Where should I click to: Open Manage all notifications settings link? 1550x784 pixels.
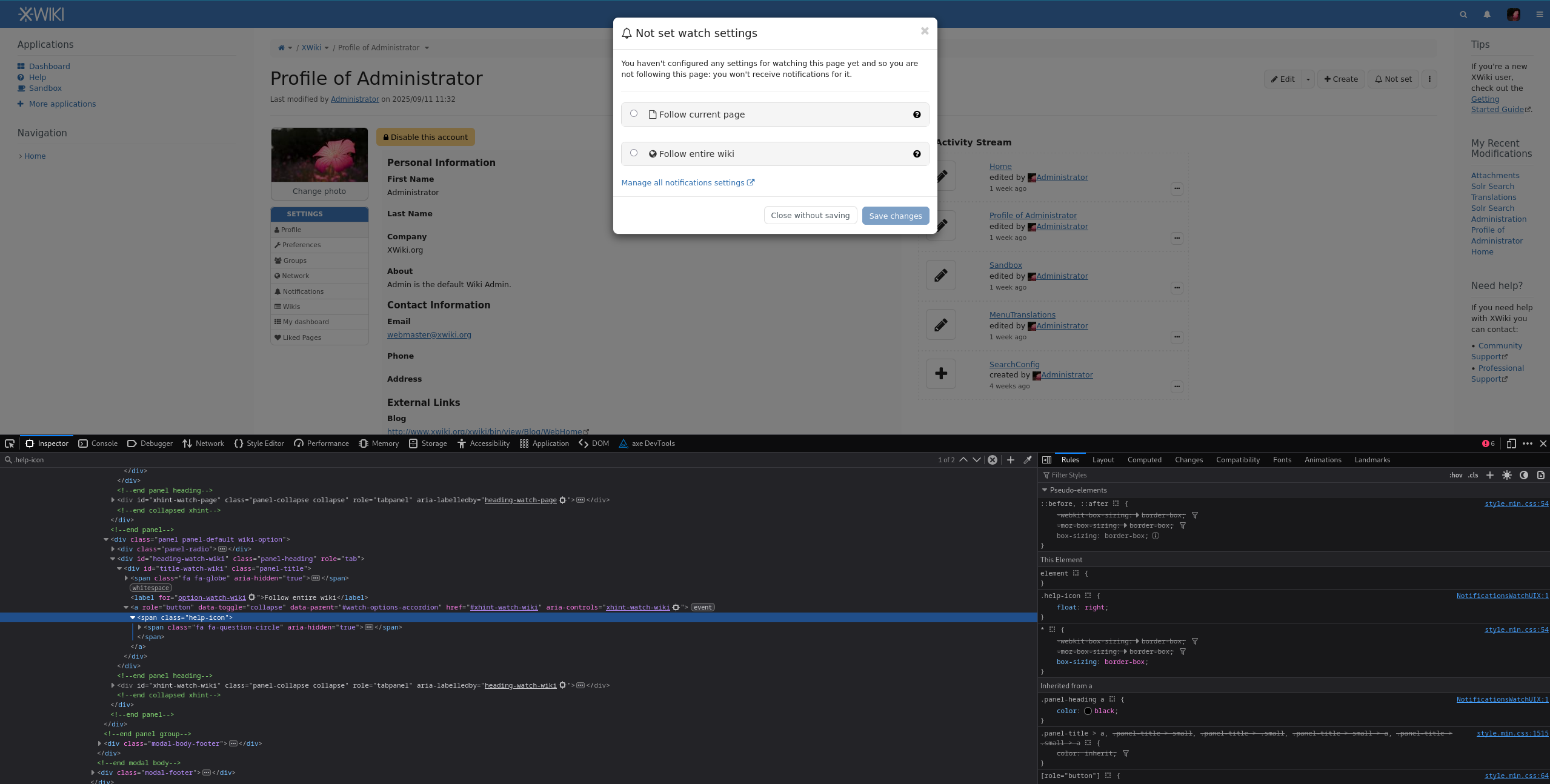[683, 182]
